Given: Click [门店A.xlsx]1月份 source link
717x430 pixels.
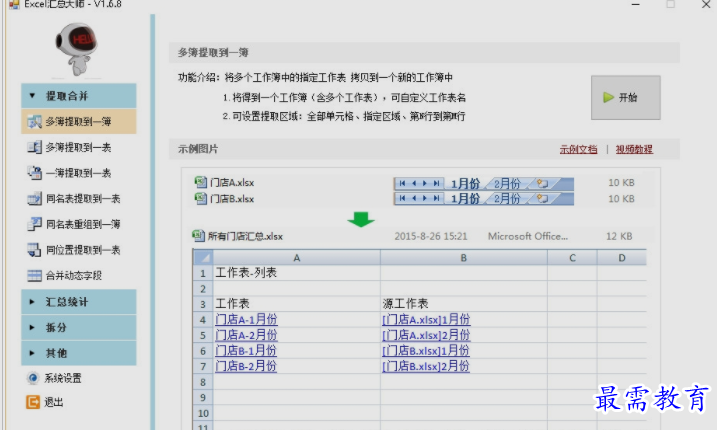Looking at the screenshot, I should click(426, 319).
